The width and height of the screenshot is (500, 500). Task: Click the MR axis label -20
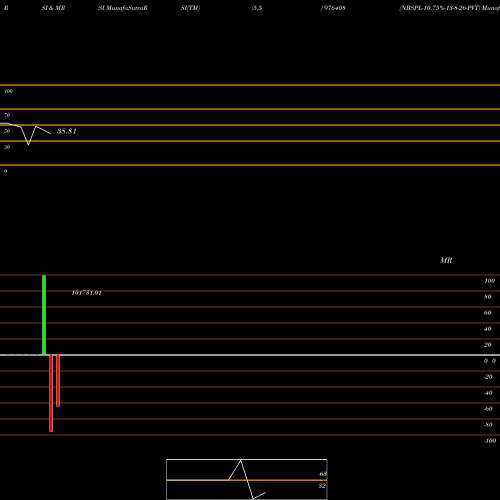(488, 377)
